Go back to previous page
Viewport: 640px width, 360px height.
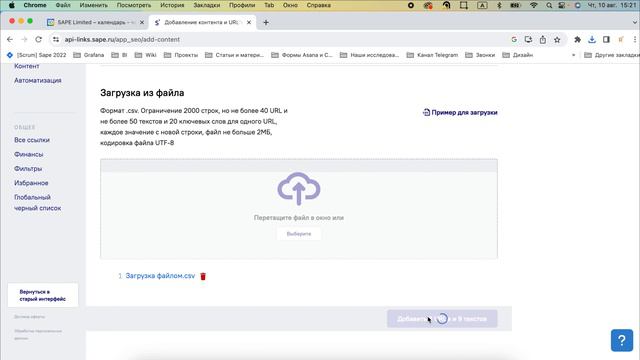pos(10,40)
